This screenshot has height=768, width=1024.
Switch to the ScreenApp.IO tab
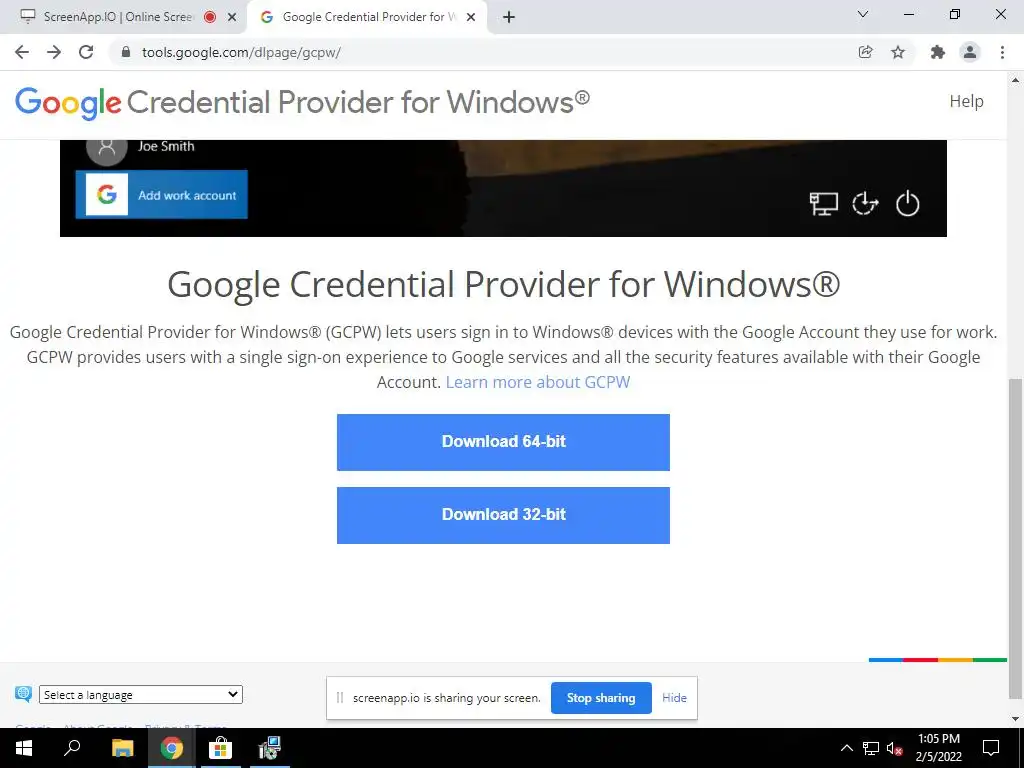tap(119, 17)
